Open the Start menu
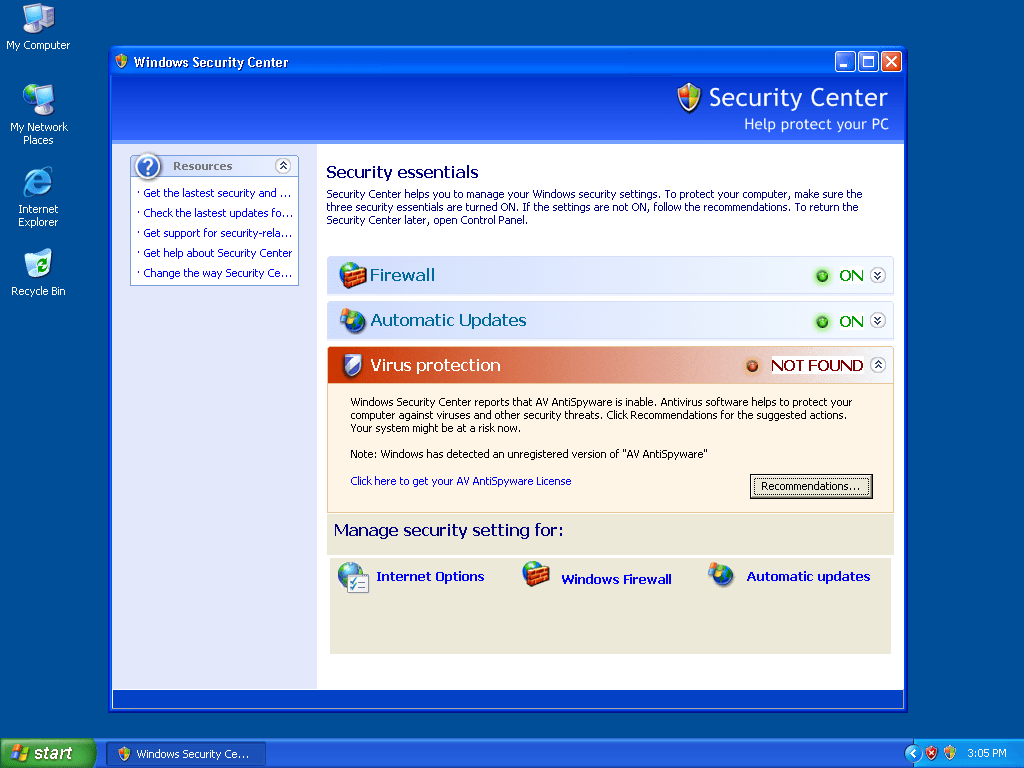1024x768 pixels. click(48, 753)
